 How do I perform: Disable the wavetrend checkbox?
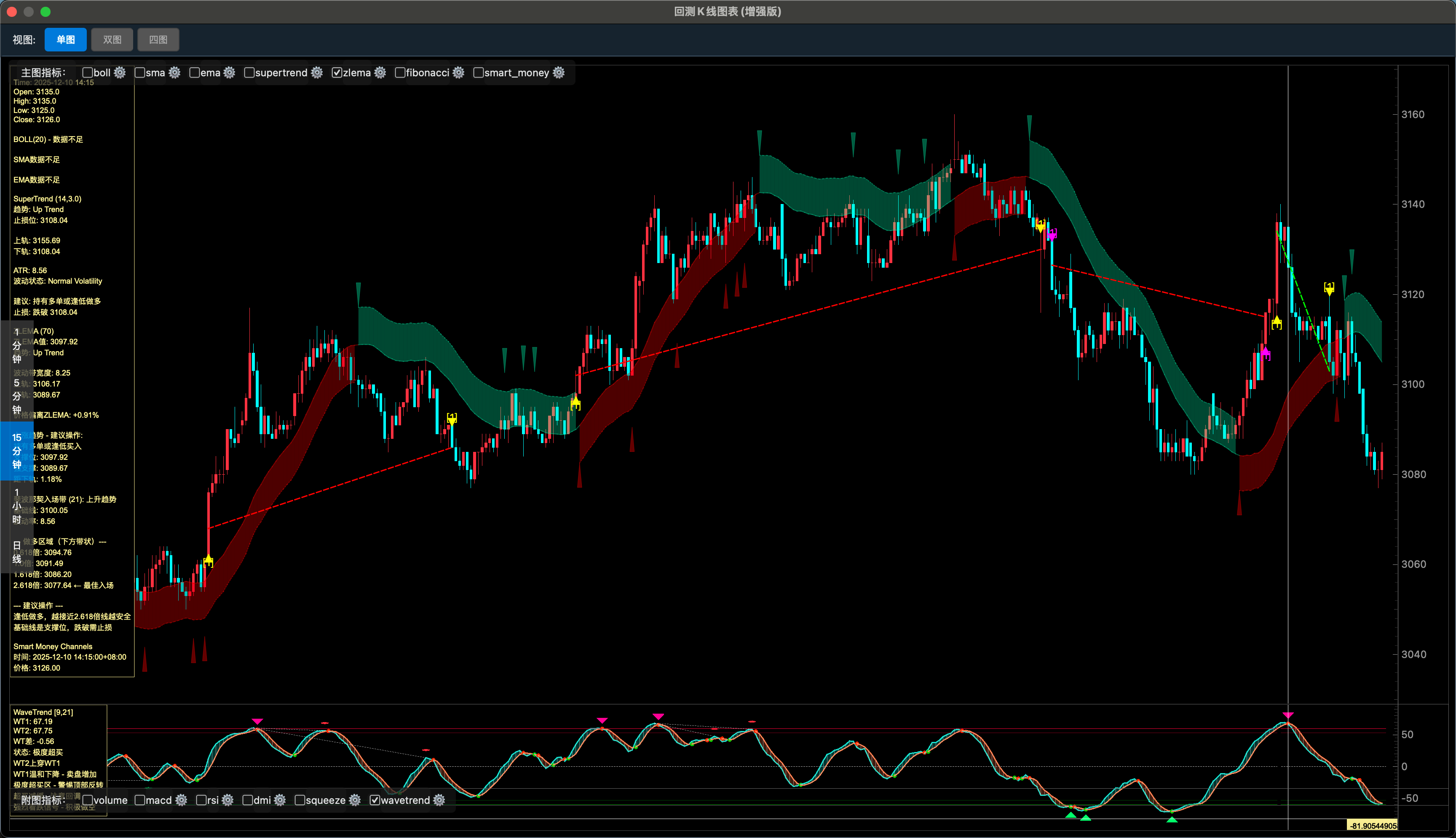tap(375, 800)
